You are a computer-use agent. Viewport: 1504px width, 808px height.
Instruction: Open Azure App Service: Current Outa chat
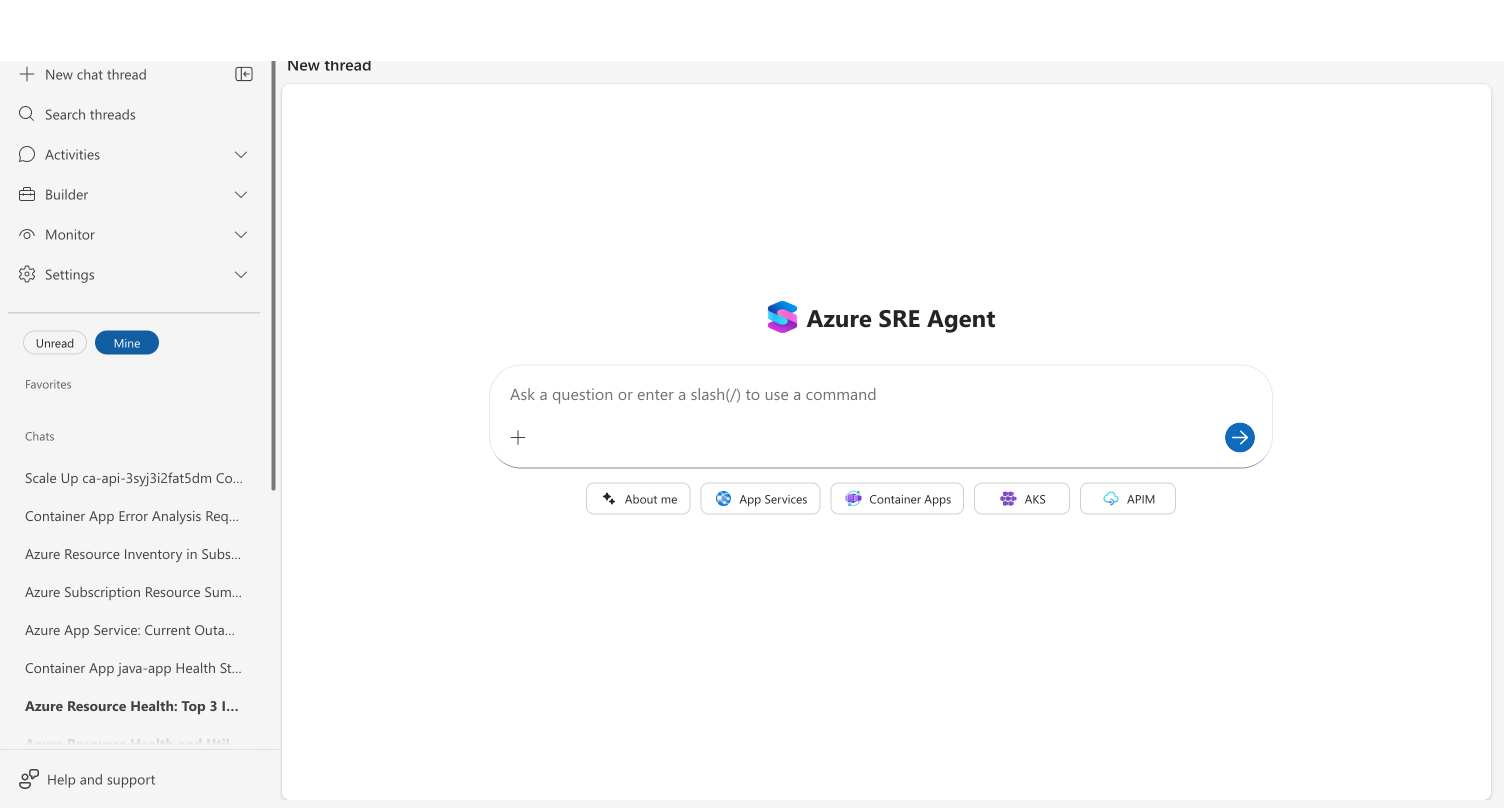(130, 630)
